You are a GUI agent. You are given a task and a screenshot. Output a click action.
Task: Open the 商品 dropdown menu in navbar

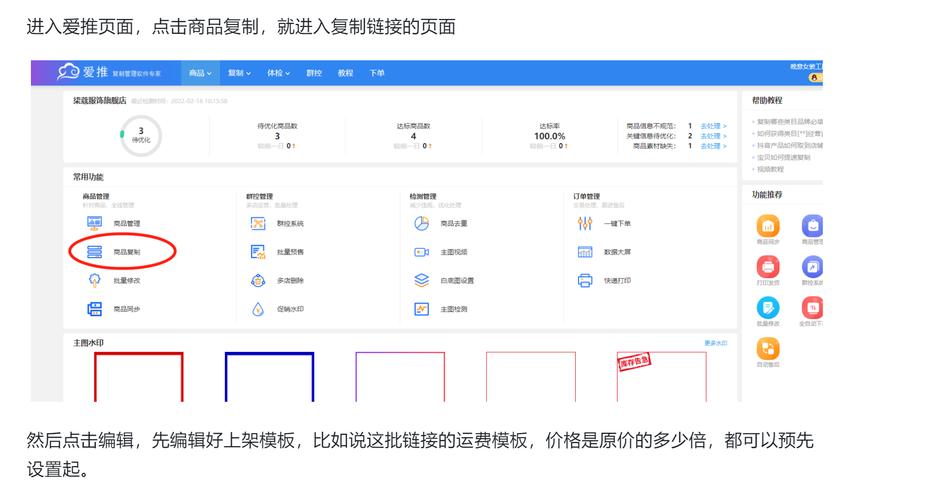(x=200, y=73)
